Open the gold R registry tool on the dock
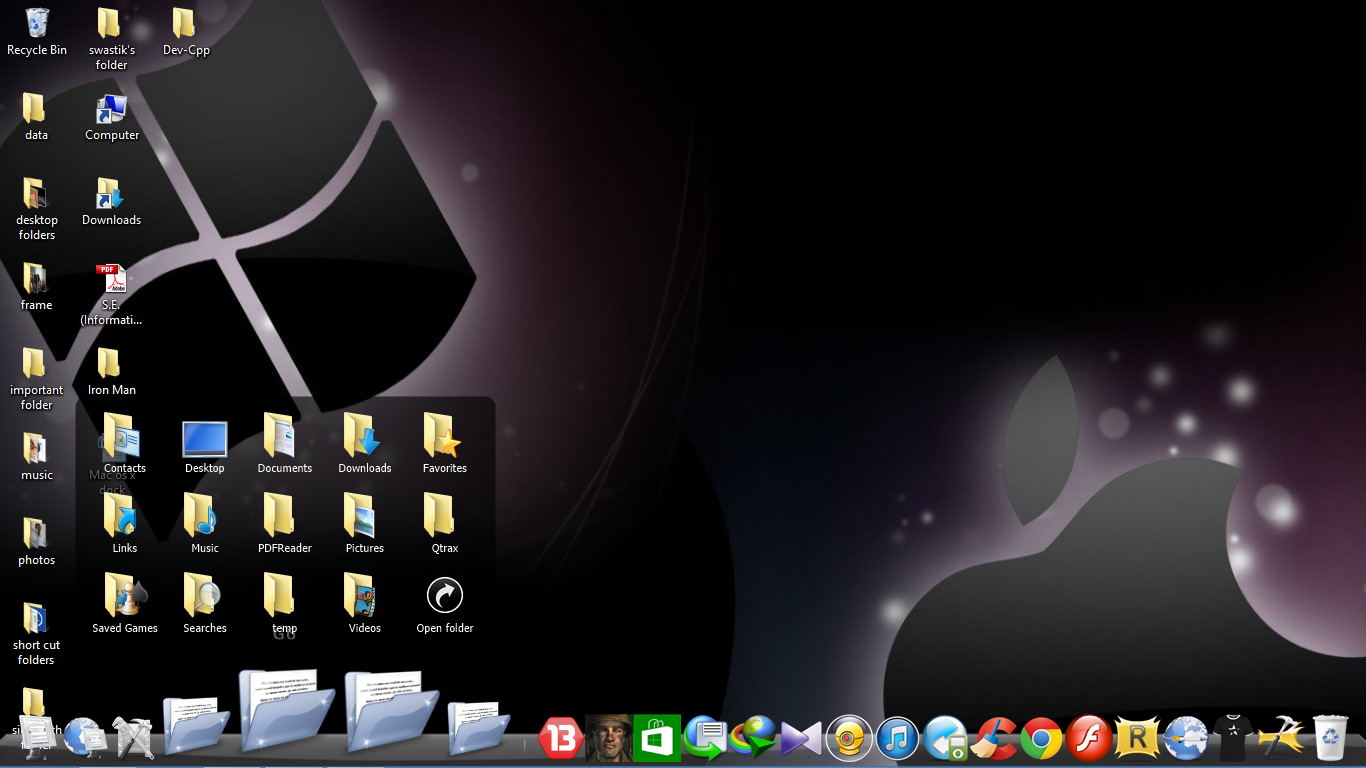 pos(1137,738)
